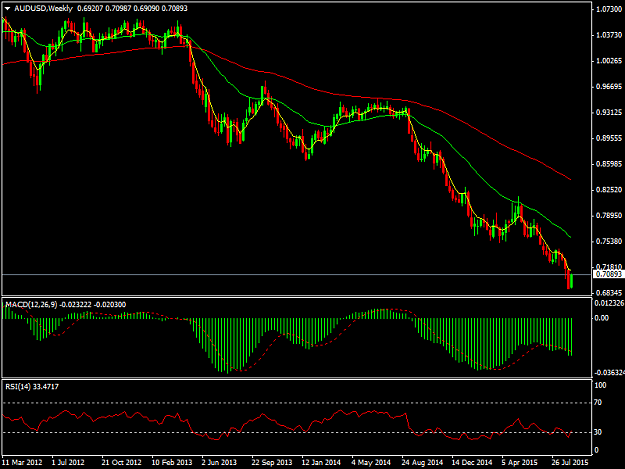The width and height of the screenshot is (625, 469).
Task: Click the 24 Aug 2014 date label
Action: (422, 463)
